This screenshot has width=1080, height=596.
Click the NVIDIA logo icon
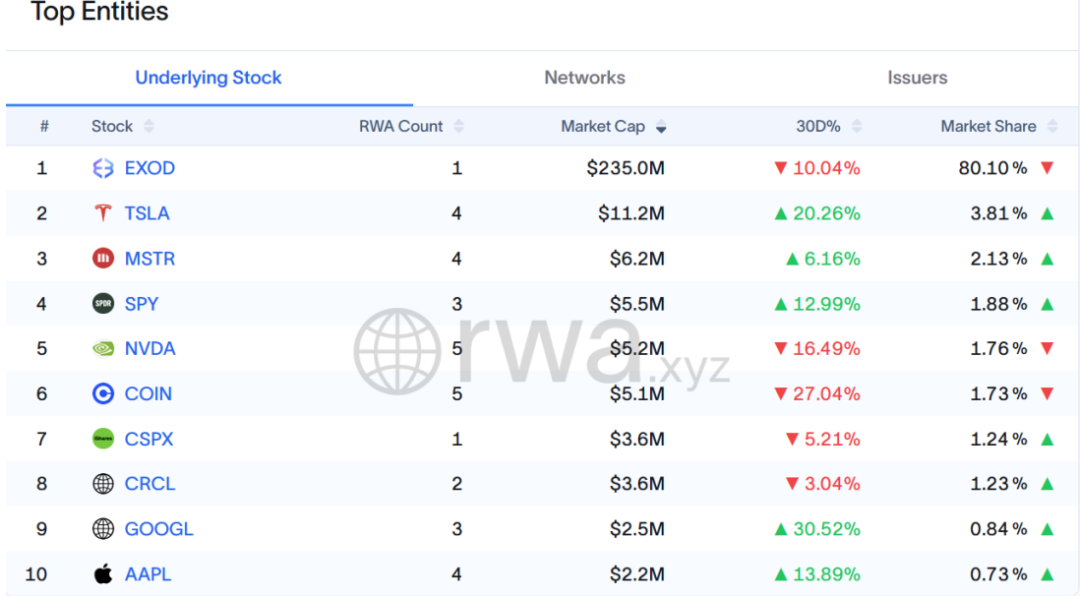point(103,348)
